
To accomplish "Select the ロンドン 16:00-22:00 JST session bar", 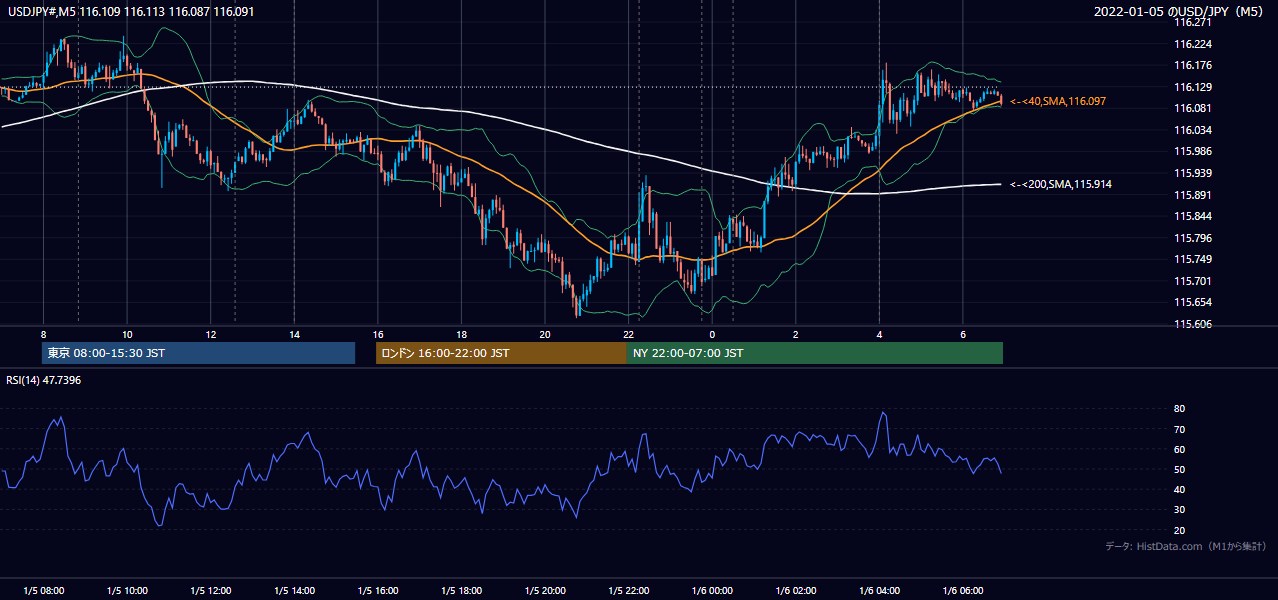I will tap(501, 353).
